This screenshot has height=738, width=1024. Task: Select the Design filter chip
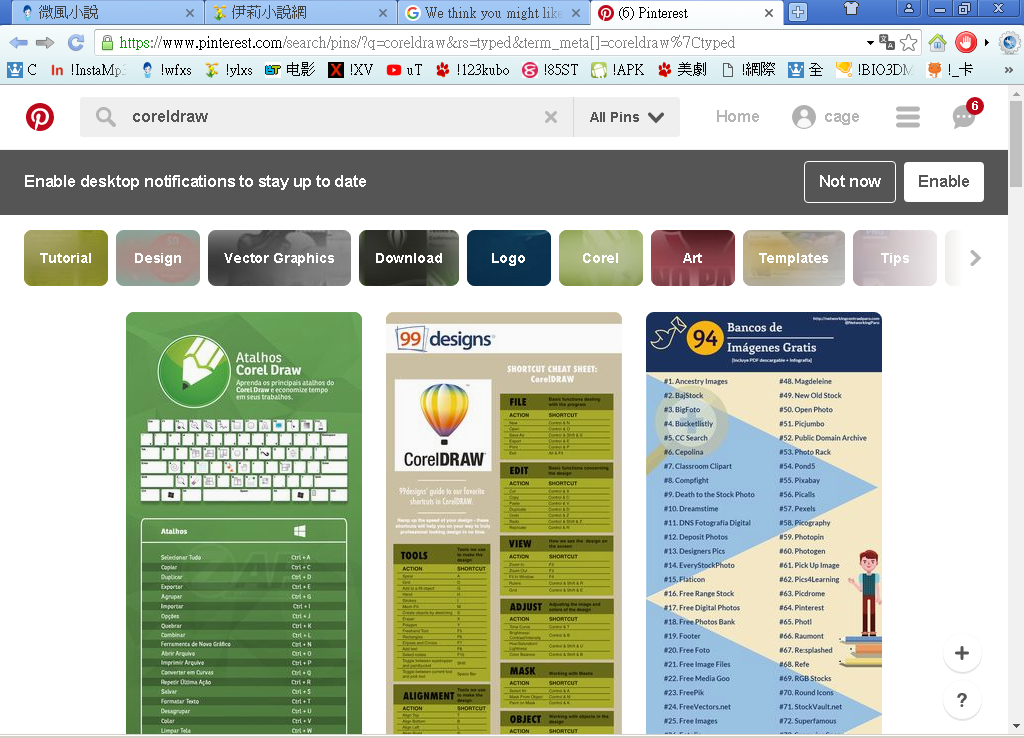tap(158, 258)
